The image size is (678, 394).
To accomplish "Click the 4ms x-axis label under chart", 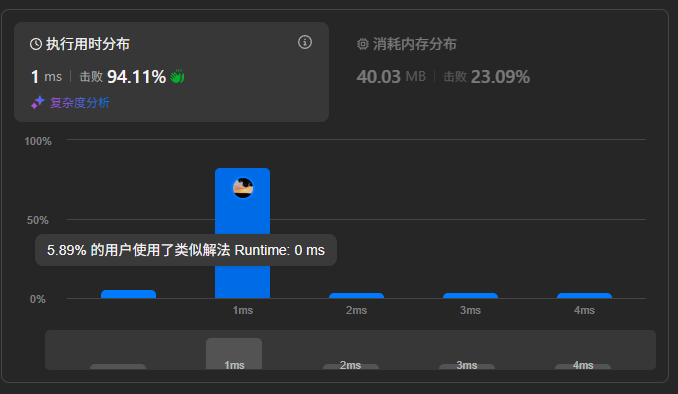I will coord(585,310).
